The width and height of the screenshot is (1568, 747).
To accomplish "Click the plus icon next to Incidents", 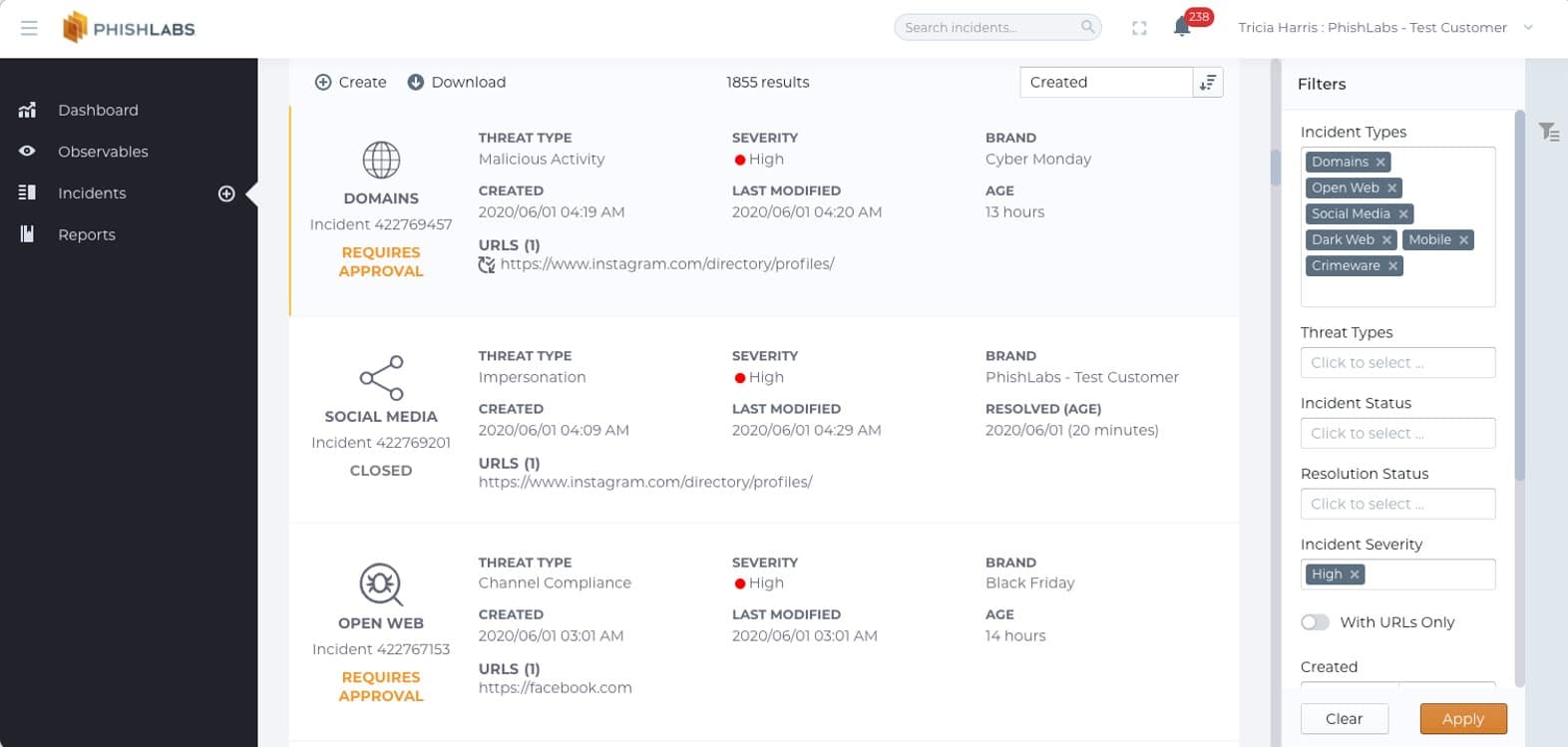I will 226,193.
